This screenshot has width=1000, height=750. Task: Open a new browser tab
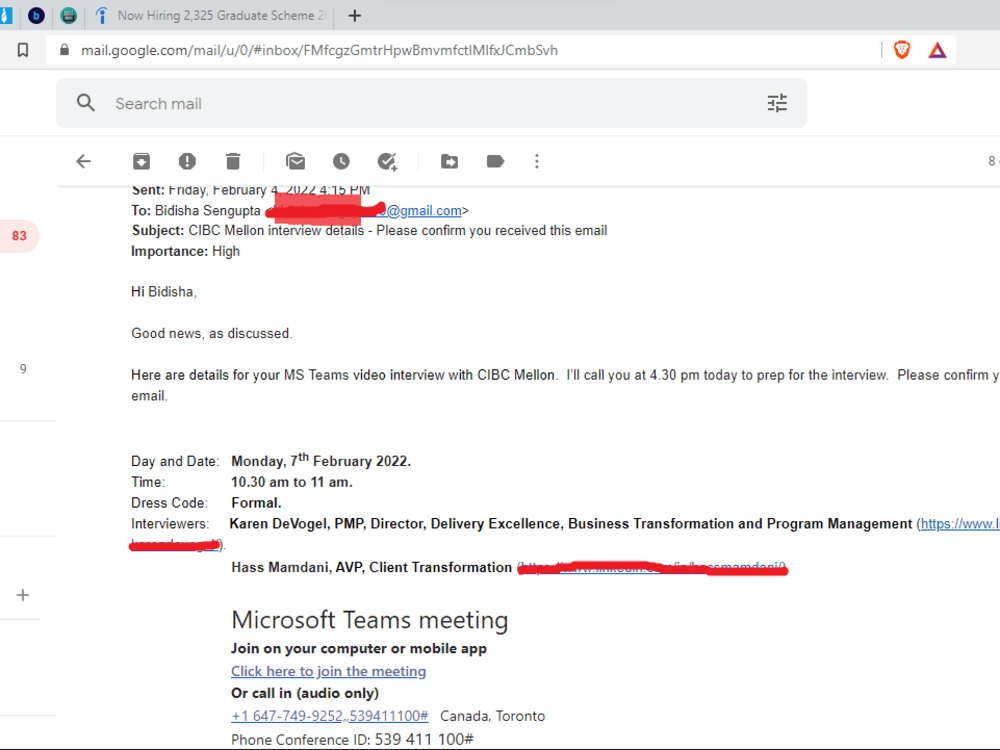pyautogui.click(x=355, y=15)
